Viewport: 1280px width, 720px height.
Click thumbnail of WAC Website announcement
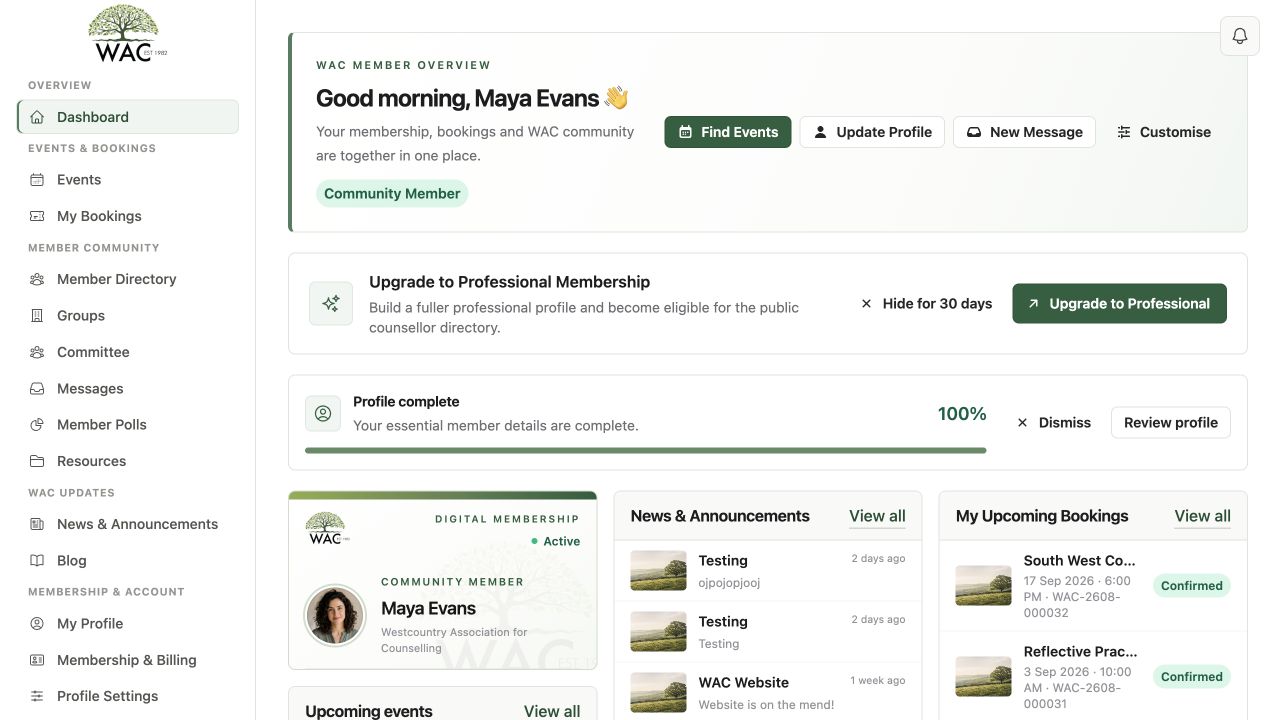tap(658, 692)
